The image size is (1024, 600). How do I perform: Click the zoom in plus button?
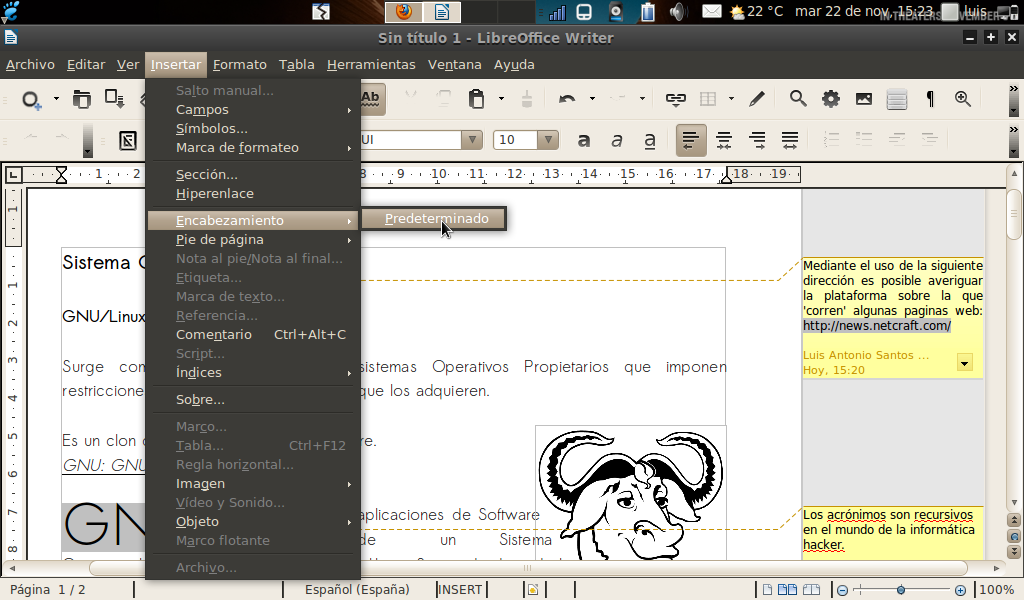pos(960,590)
